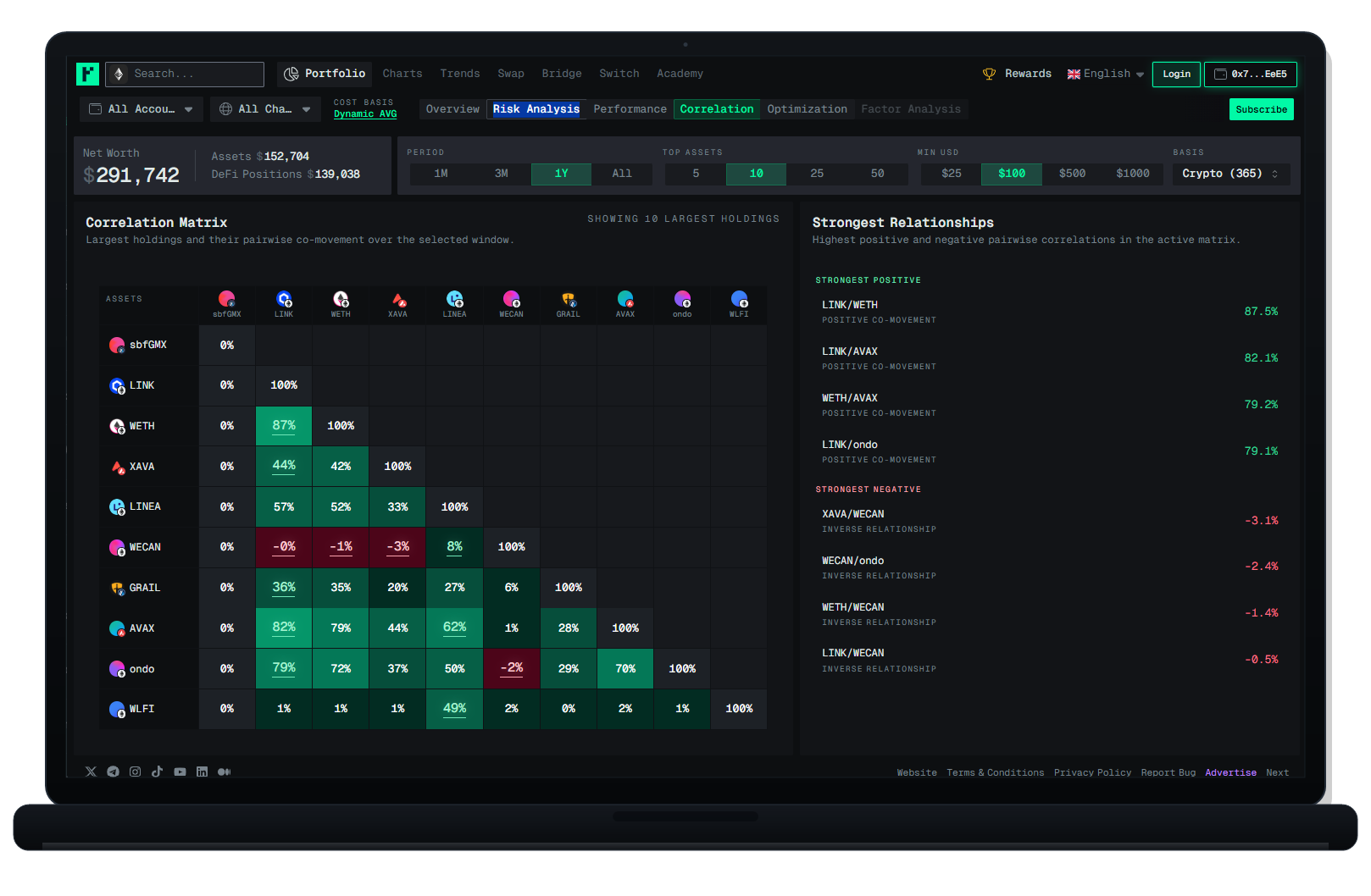Click the GRAIL row asset icon

coord(117,588)
